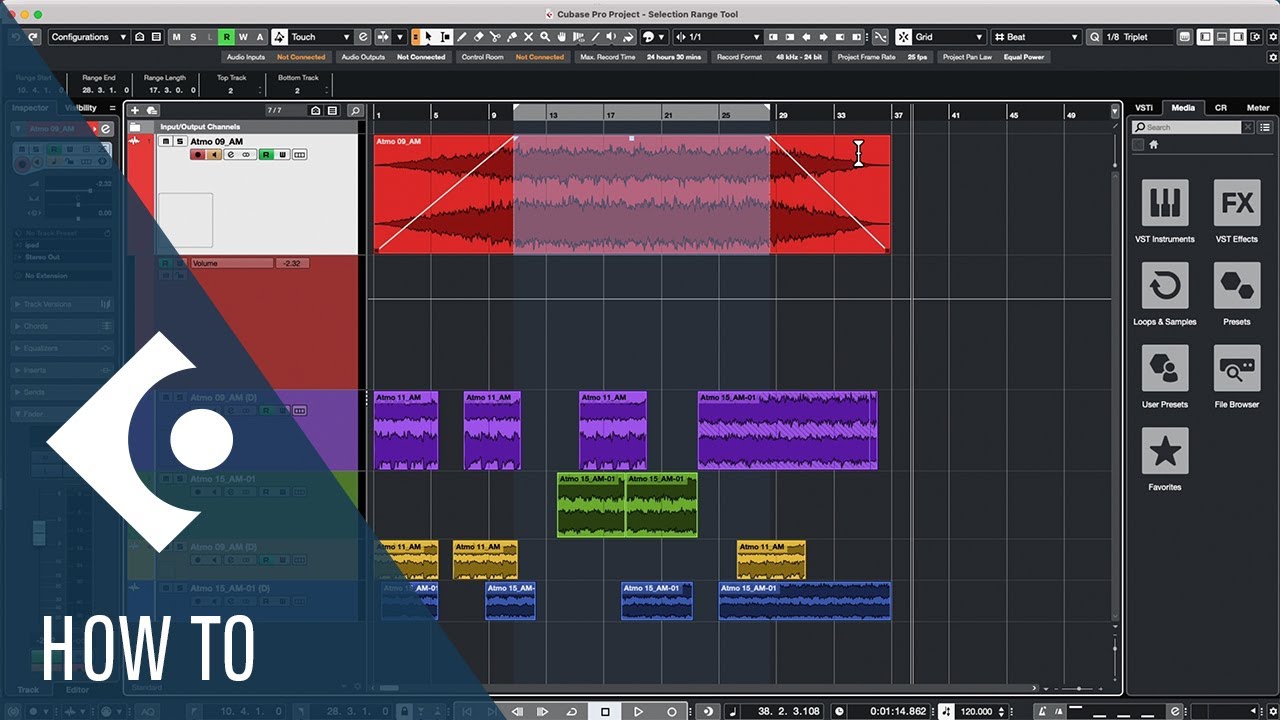Click the Volume automation value -2.32

(291, 263)
